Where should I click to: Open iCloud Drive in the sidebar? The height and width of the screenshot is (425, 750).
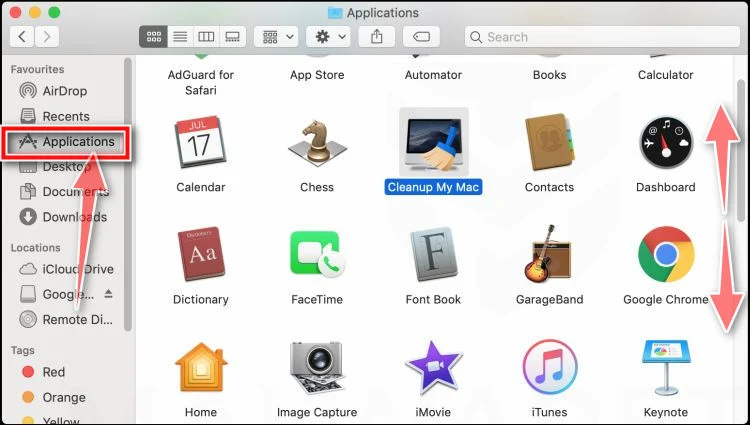pos(66,269)
